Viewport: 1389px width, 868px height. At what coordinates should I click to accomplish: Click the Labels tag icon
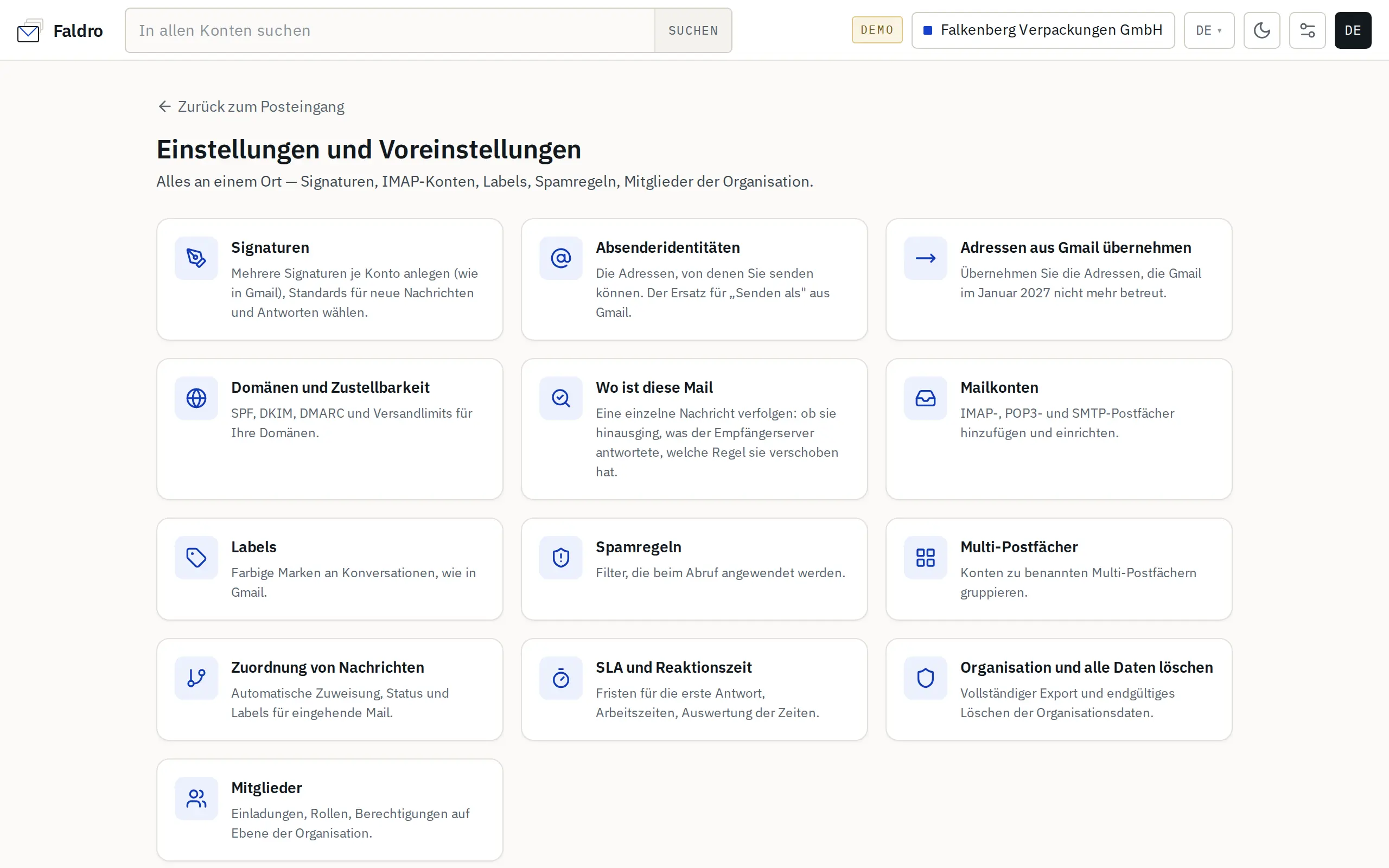coord(196,558)
